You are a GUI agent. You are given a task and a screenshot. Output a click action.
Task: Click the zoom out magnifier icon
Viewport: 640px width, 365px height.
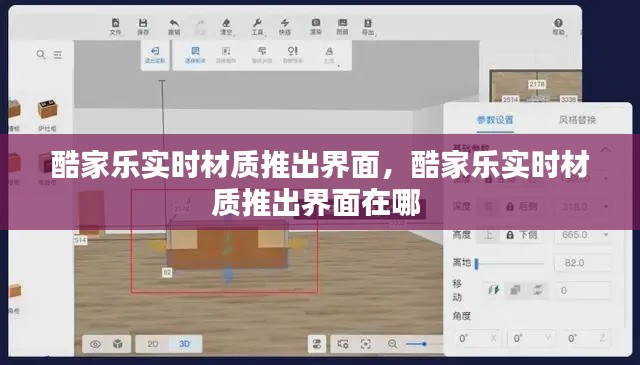pos(393,344)
